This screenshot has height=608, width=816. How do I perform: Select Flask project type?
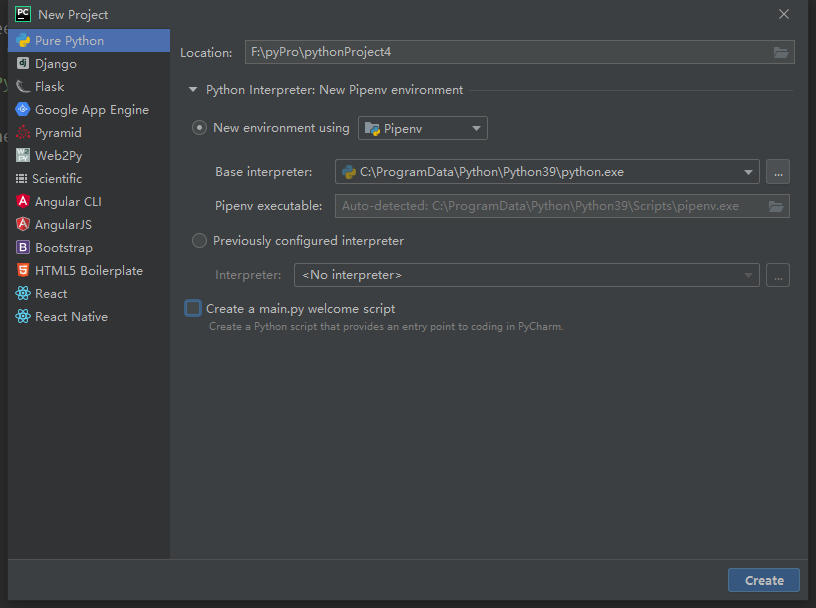pyautogui.click(x=89, y=86)
